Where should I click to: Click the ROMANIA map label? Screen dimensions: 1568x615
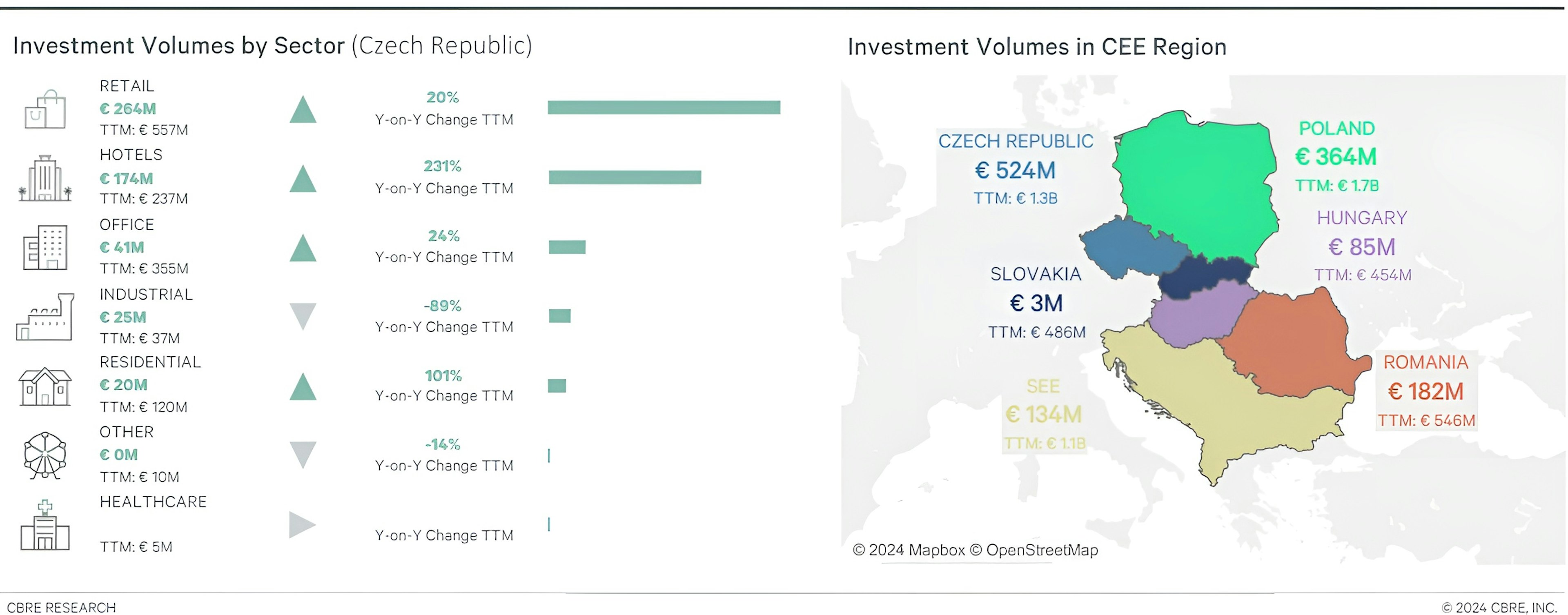pos(1425,362)
